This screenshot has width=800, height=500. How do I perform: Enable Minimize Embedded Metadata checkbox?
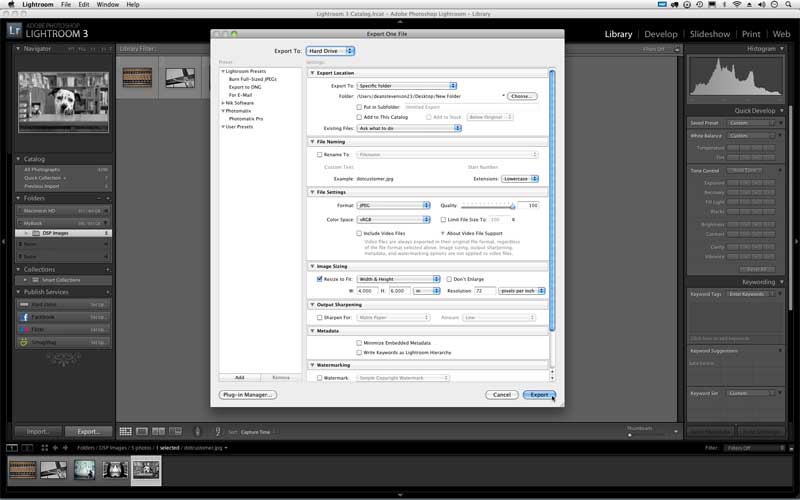tap(360, 343)
